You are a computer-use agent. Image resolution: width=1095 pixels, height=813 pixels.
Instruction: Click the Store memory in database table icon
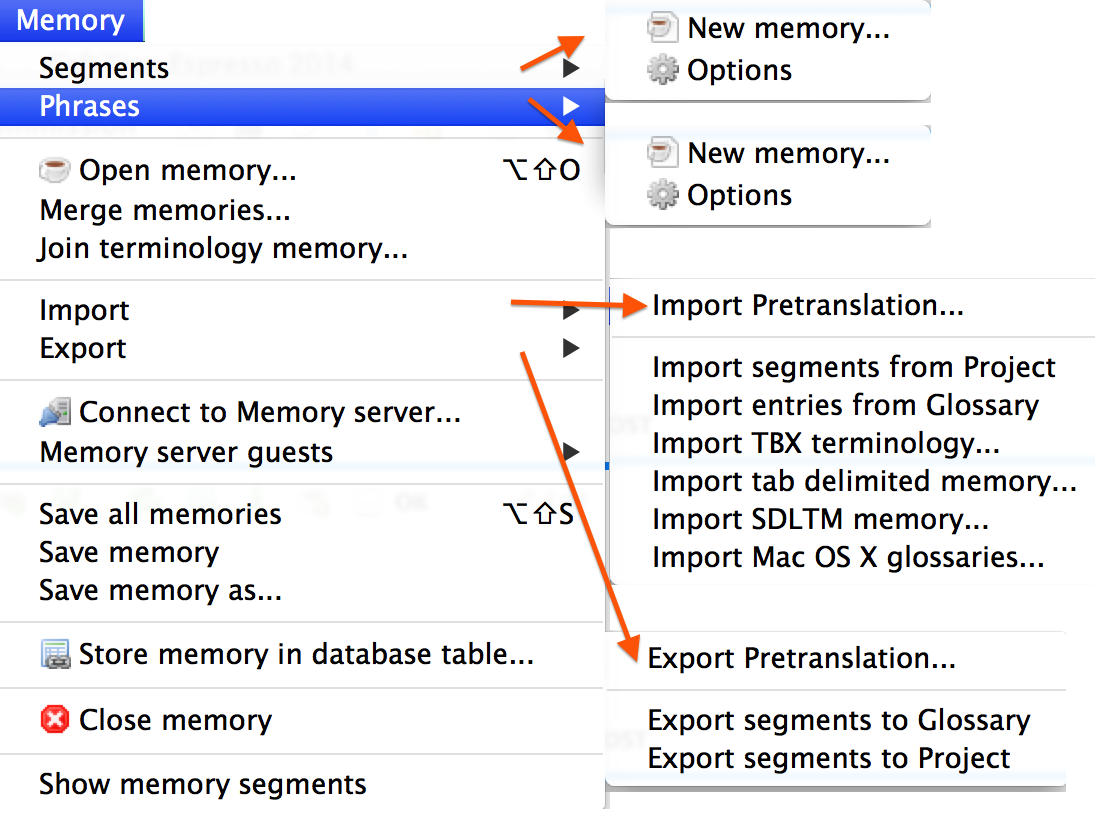(57, 655)
